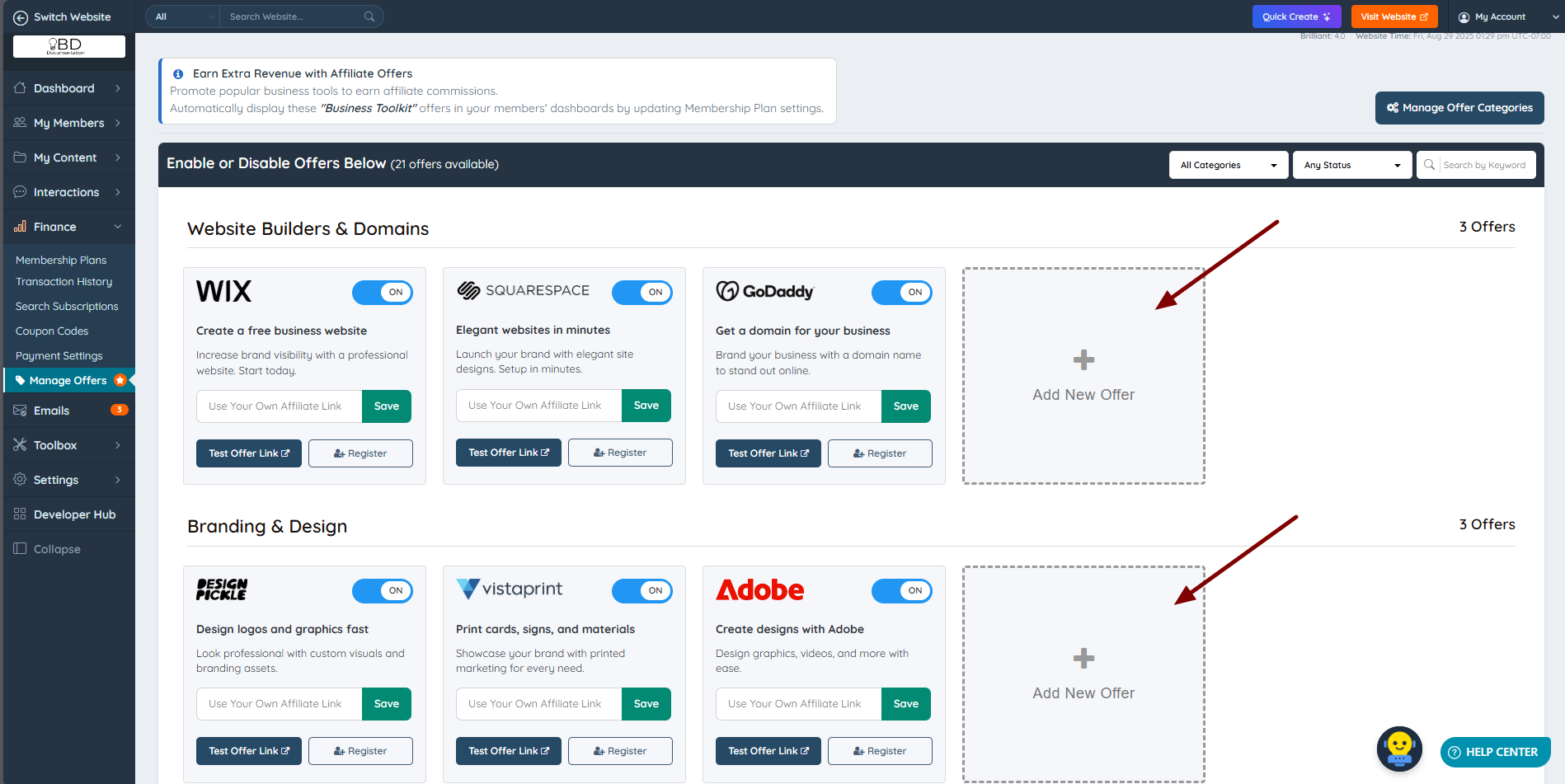Open the All Categories dropdown

[x=1229, y=165]
